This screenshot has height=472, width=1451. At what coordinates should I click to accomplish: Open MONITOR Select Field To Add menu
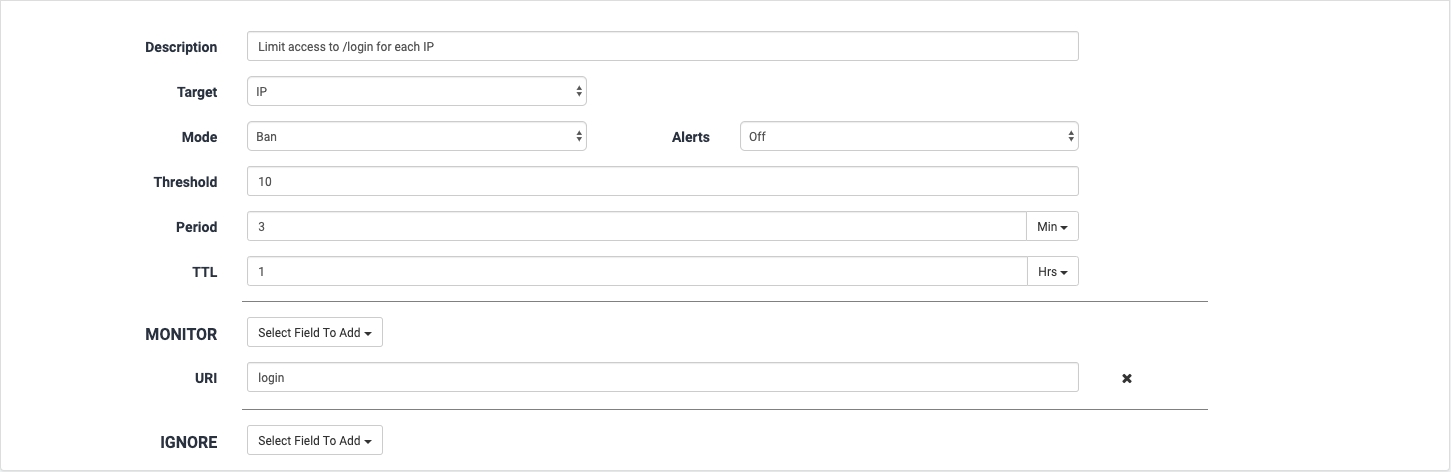pyautogui.click(x=314, y=333)
